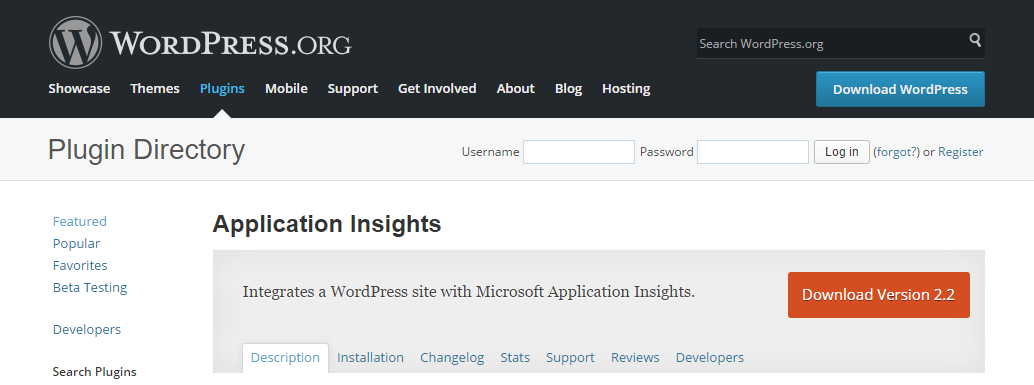Image resolution: width=1034 pixels, height=385 pixels.
Task: Switch to the Reviews tab
Action: point(635,357)
